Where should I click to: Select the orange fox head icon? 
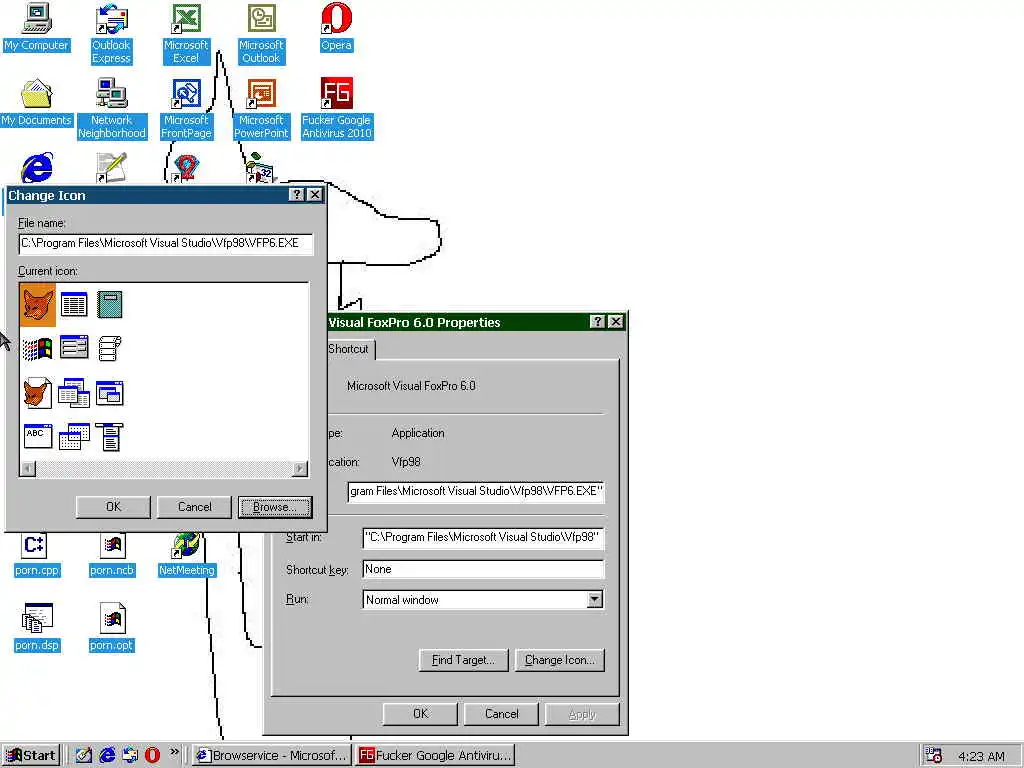37,305
